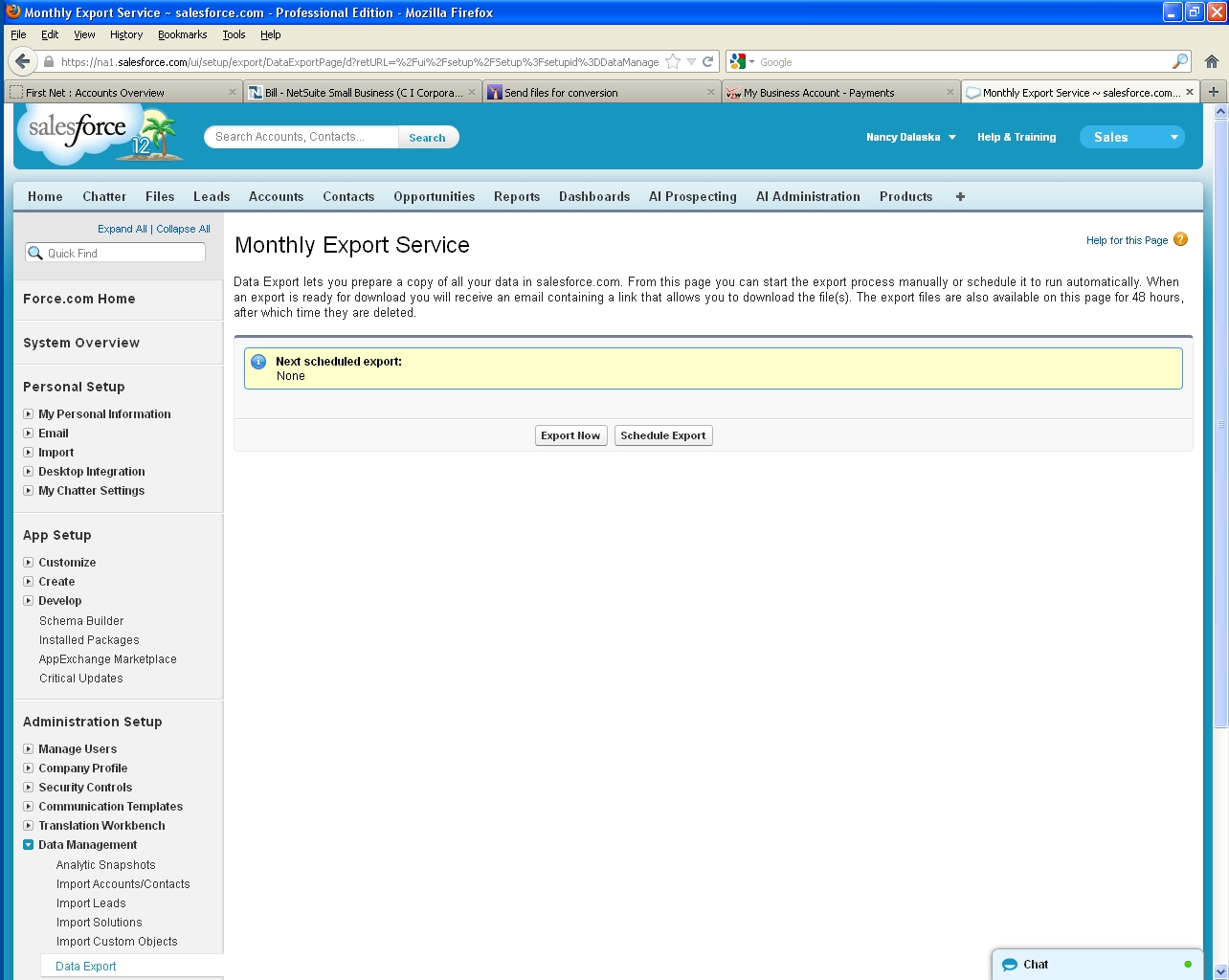Click the Search Accounts, Contacts field

point(302,137)
